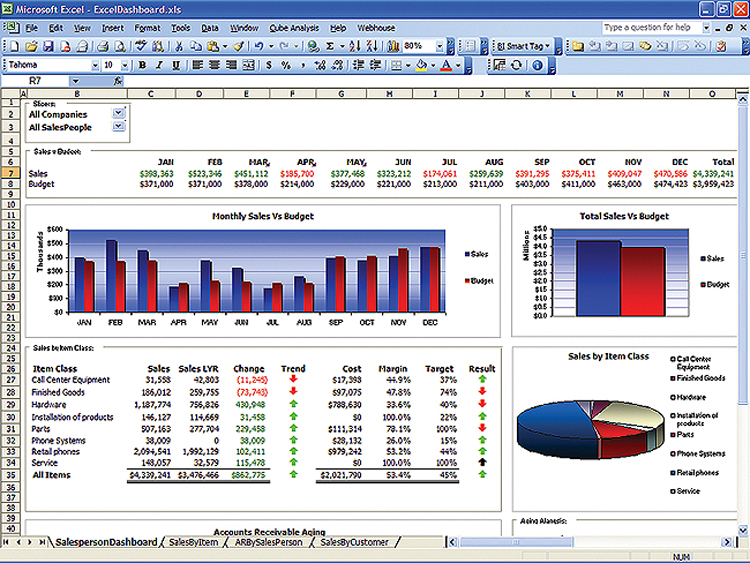
Task: Click in Type a question for help box
Action: (x=651, y=28)
